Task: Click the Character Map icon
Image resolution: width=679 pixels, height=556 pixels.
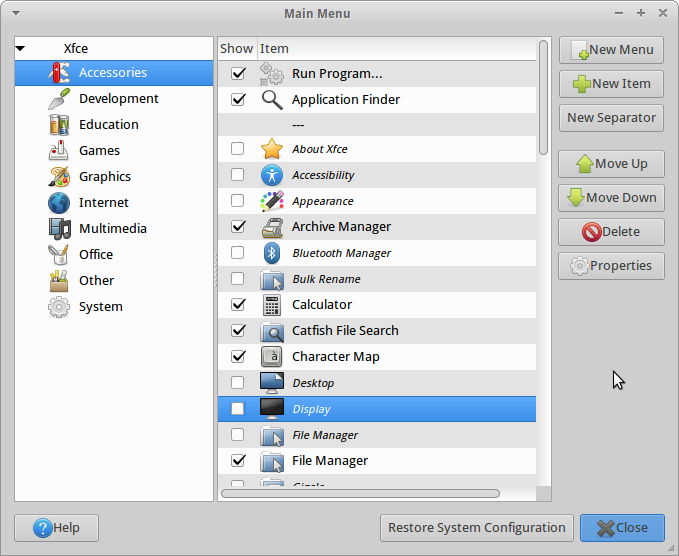Action: click(272, 357)
